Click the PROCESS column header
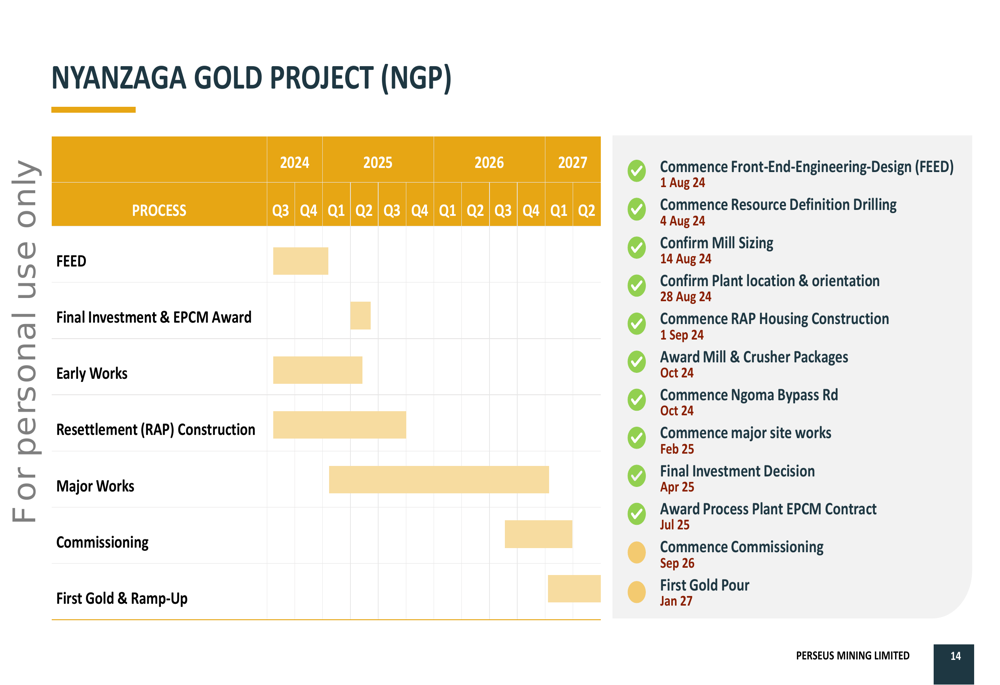1000x685 pixels. click(159, 210)
